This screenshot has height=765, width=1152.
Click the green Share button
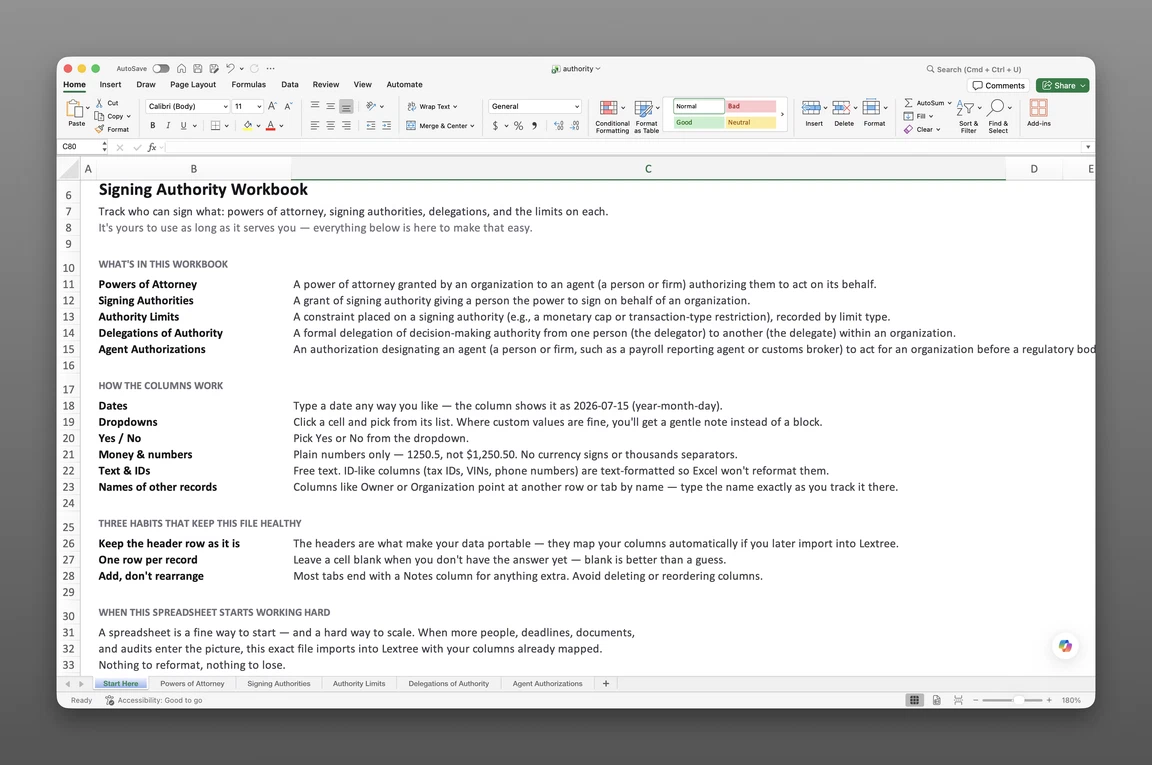[x=1062, y=86]
